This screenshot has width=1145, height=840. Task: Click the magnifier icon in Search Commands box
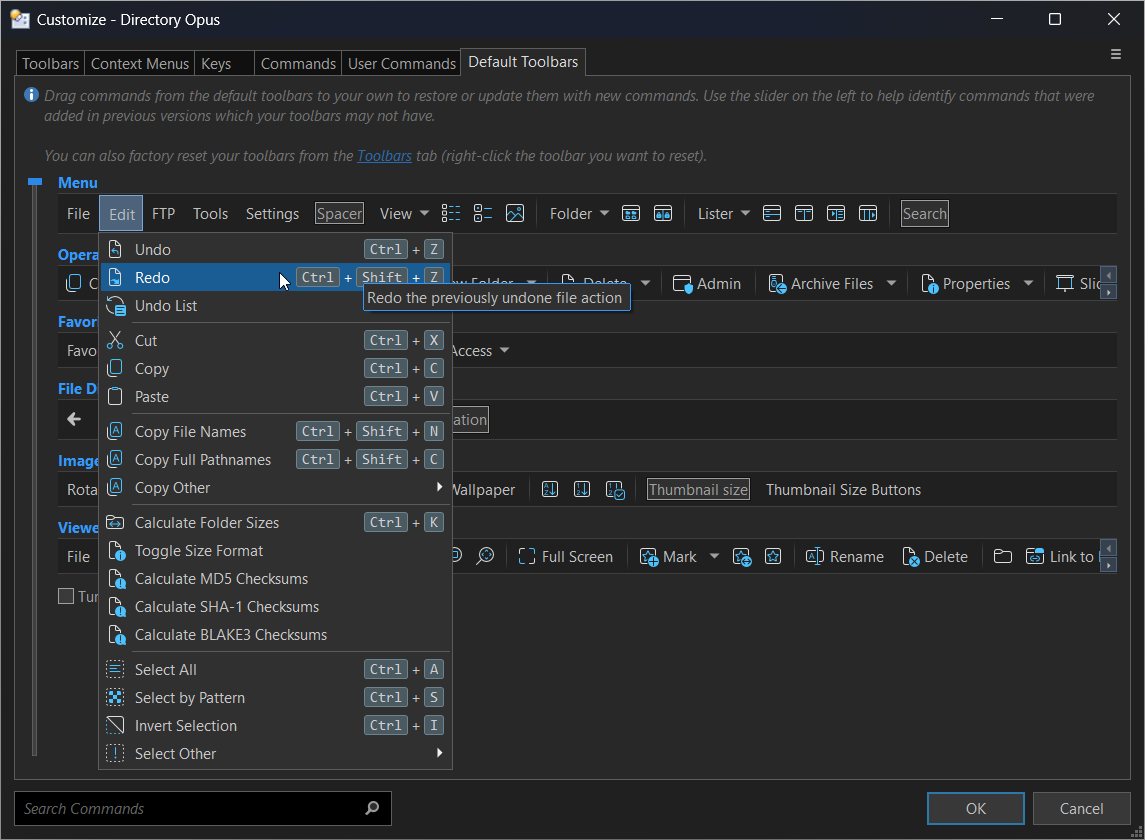pos(372,808)
